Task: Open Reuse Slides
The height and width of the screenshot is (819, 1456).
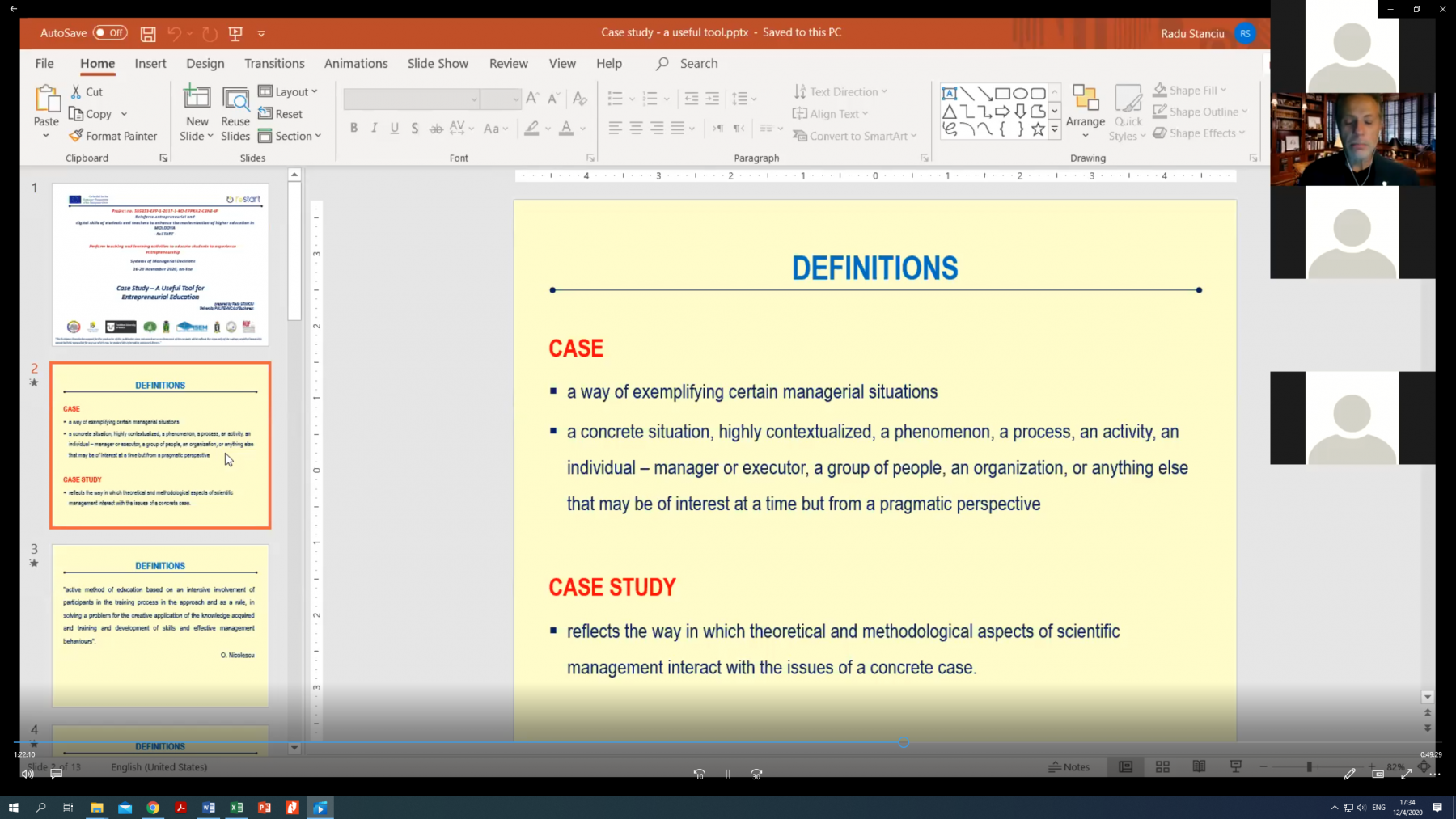Action: click(x=235, y=114)
